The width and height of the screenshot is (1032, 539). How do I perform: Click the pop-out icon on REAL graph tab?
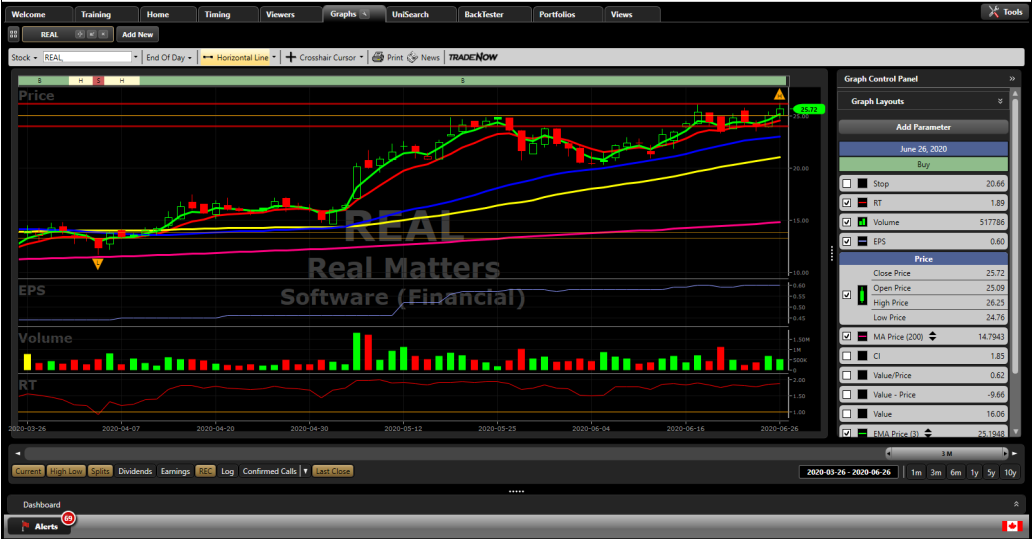tap(91, 34)
